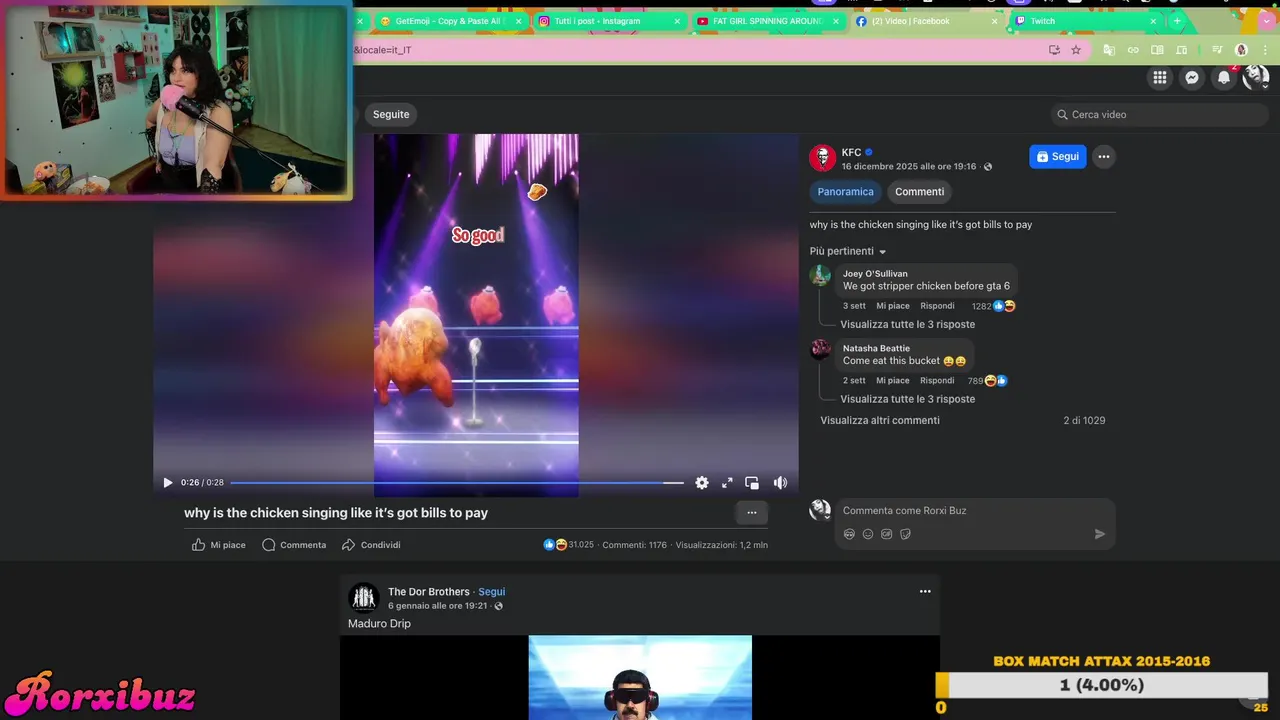
Task: Open a new browser tab
Action: pos(1177,21)
